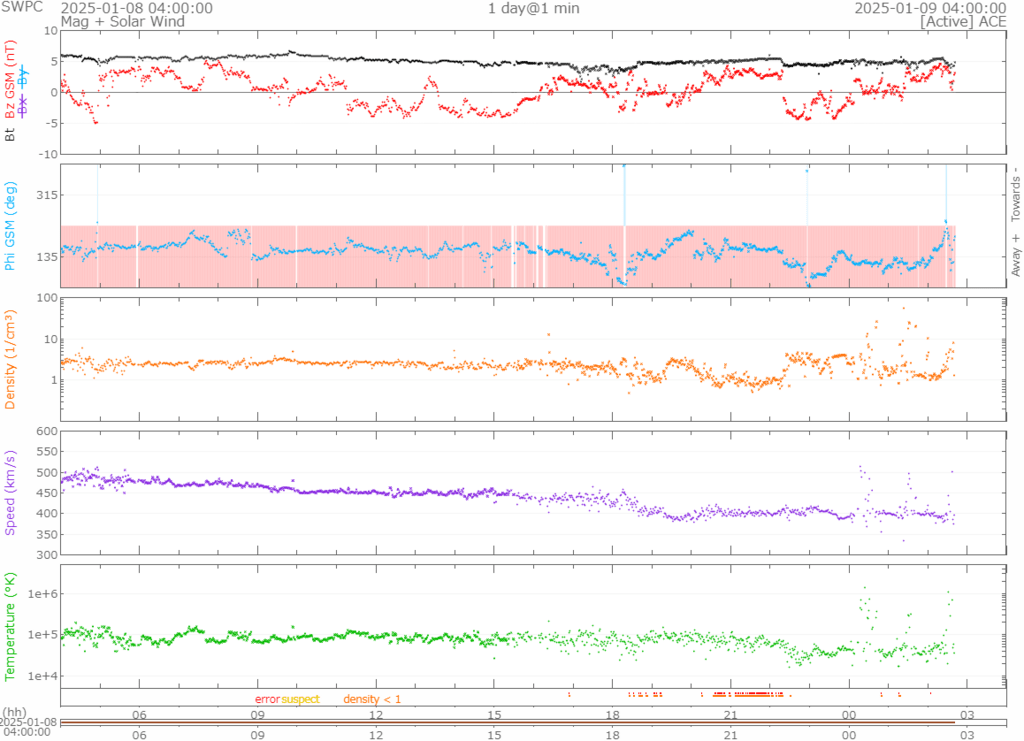Image resolution: width=1024 pixels, height=741 pixels.
Task: Click the 1e+4 tick on the Temperature axis
Action: point(42,676)
